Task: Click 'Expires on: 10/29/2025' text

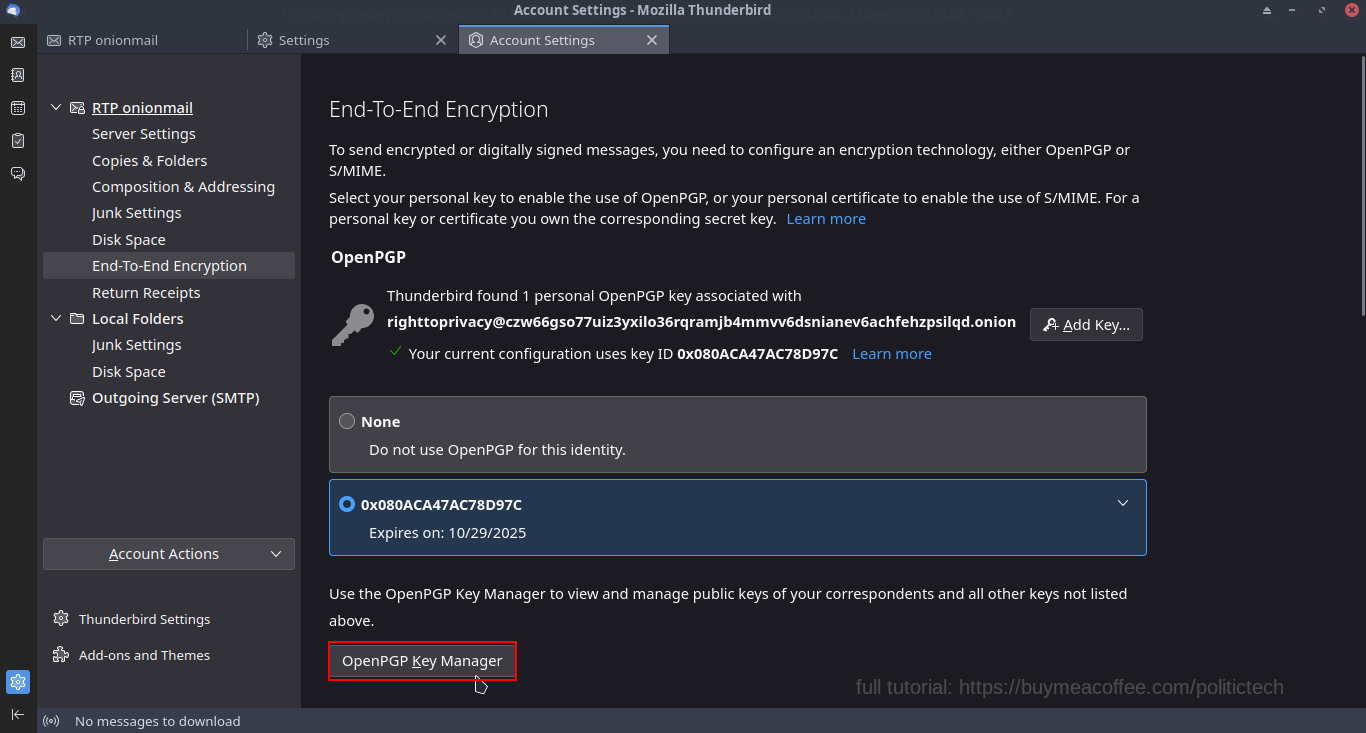Action: pyautogui.click(x=448, y=533)
